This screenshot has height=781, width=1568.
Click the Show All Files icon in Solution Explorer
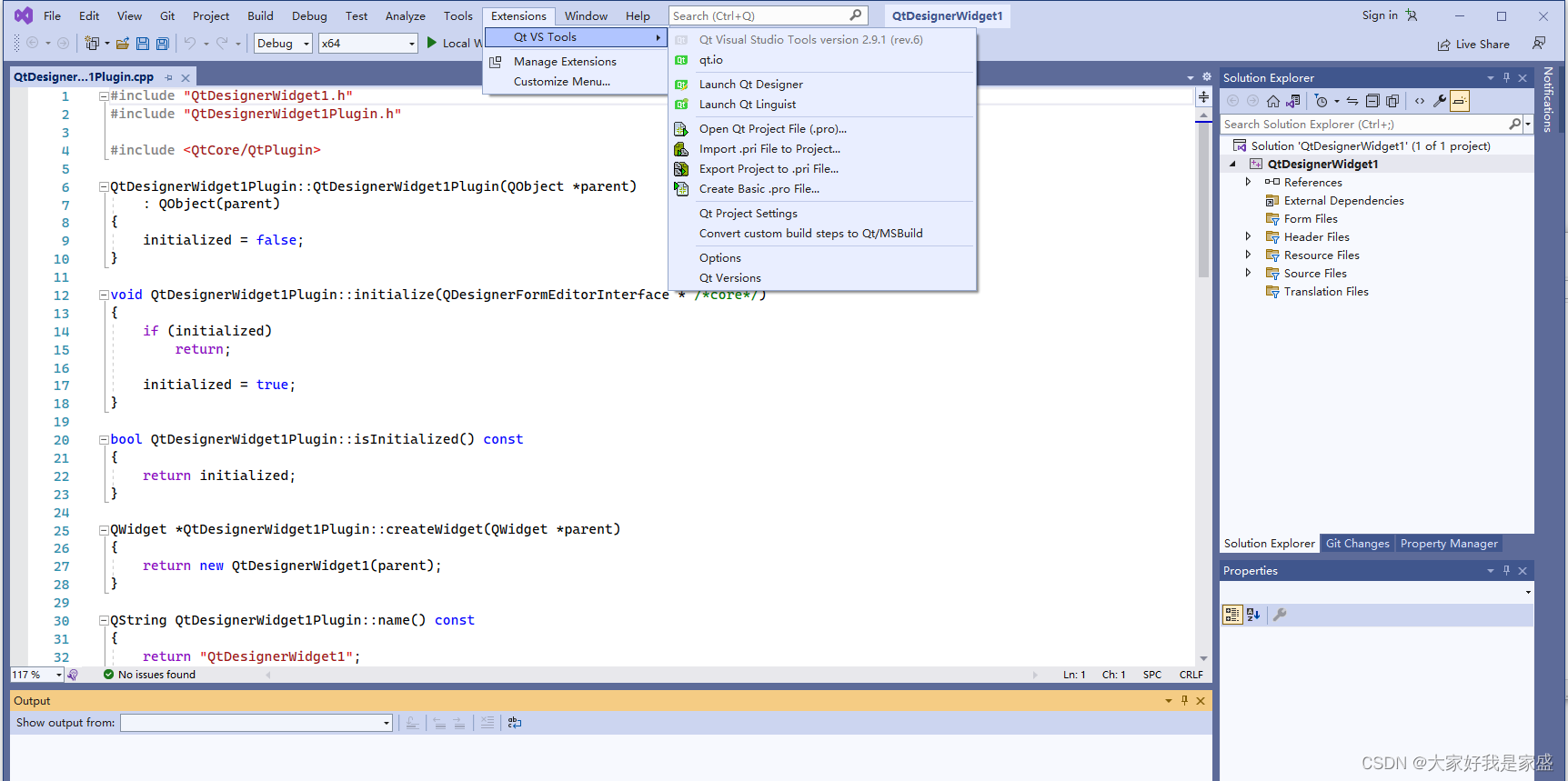(x=1392, y=101)
